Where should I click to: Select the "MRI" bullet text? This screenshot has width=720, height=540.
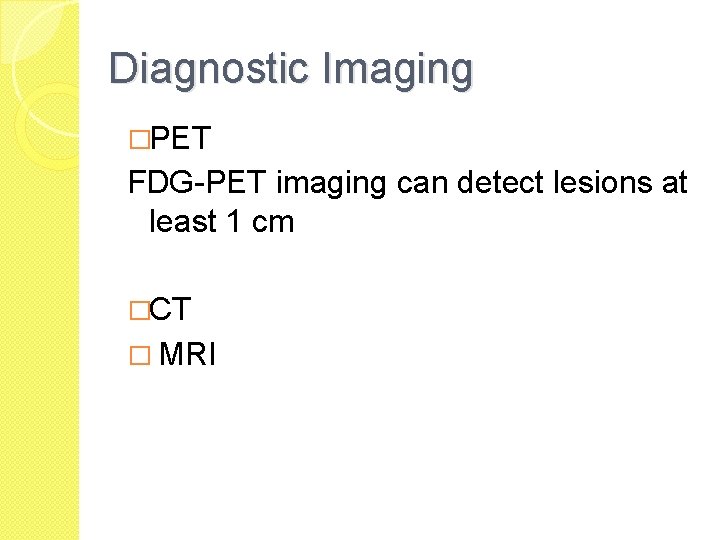(187, 355)
